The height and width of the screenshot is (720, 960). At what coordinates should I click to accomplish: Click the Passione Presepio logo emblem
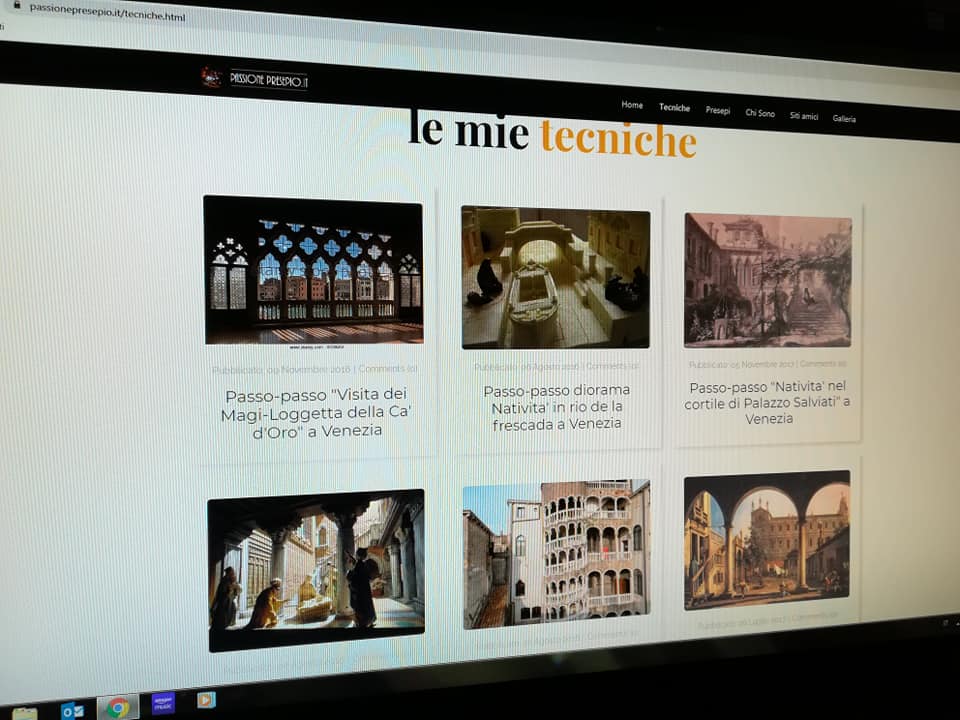pos(211,77)
